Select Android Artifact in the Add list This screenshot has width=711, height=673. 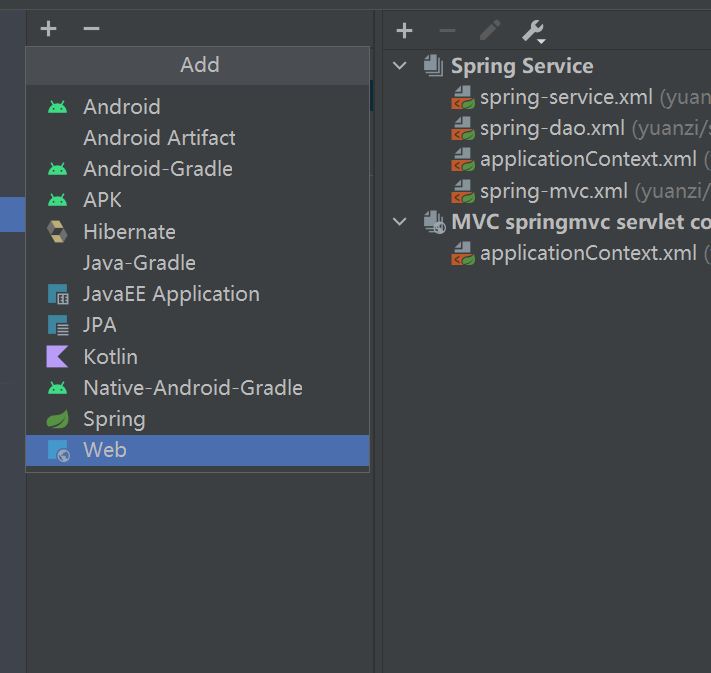point(197,138)
